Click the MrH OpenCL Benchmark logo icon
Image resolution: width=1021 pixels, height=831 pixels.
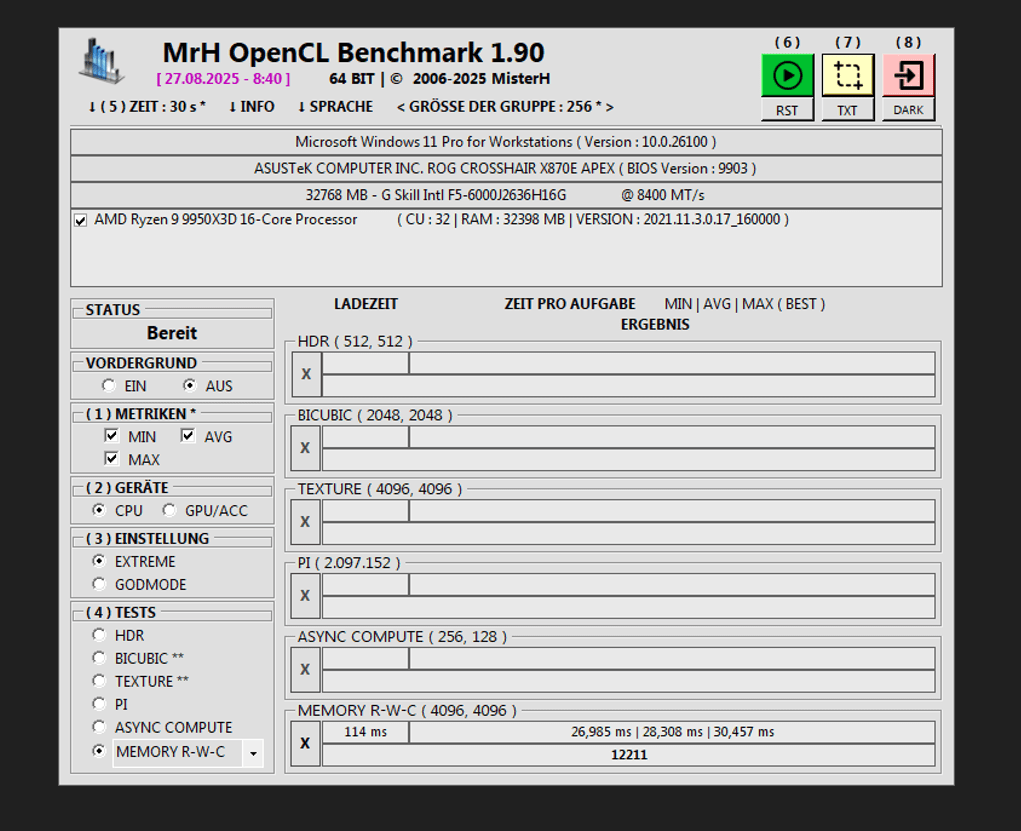click(x=101, y=61)
